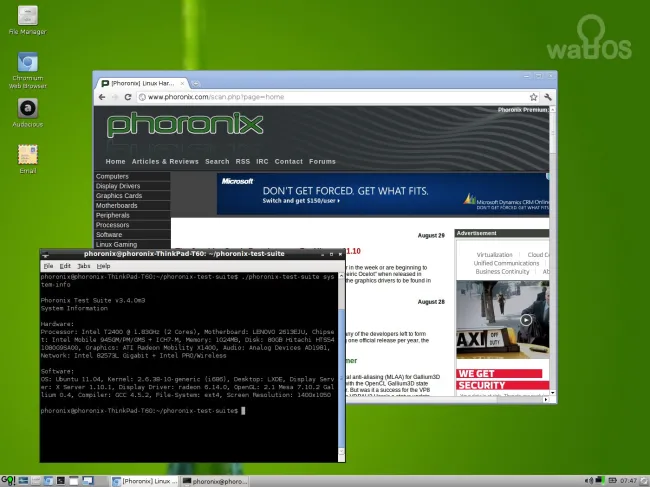
Task: Click the 07:47 clock
Action: click(x=628, y=481)
